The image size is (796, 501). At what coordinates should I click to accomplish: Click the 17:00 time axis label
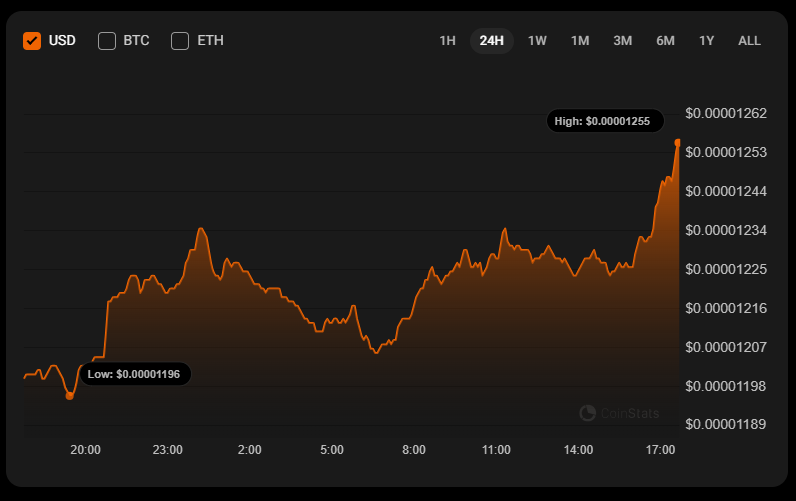pyautogui.click(x=660, y=450)
